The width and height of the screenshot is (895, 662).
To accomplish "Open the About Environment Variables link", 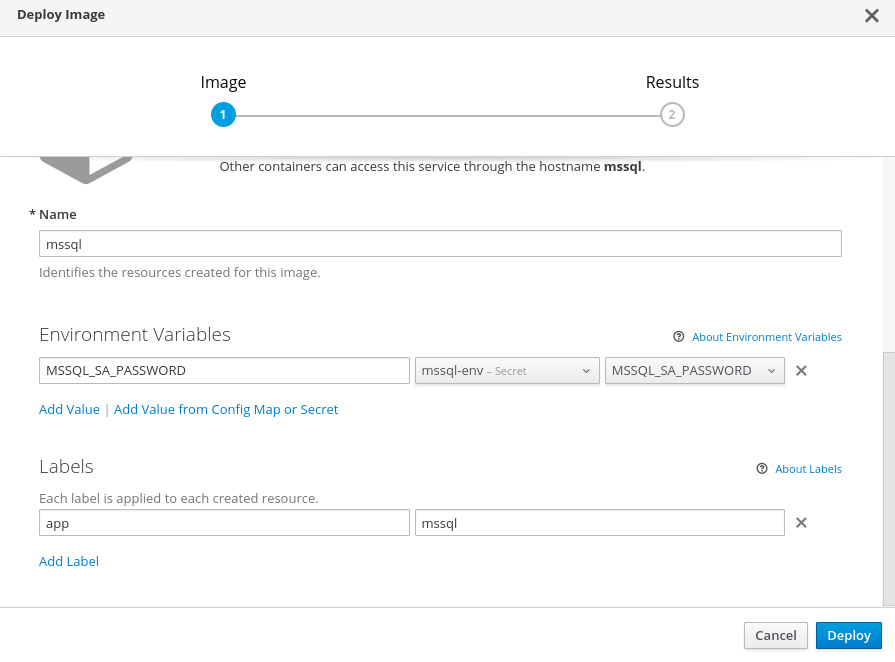I will click(767, 337).
